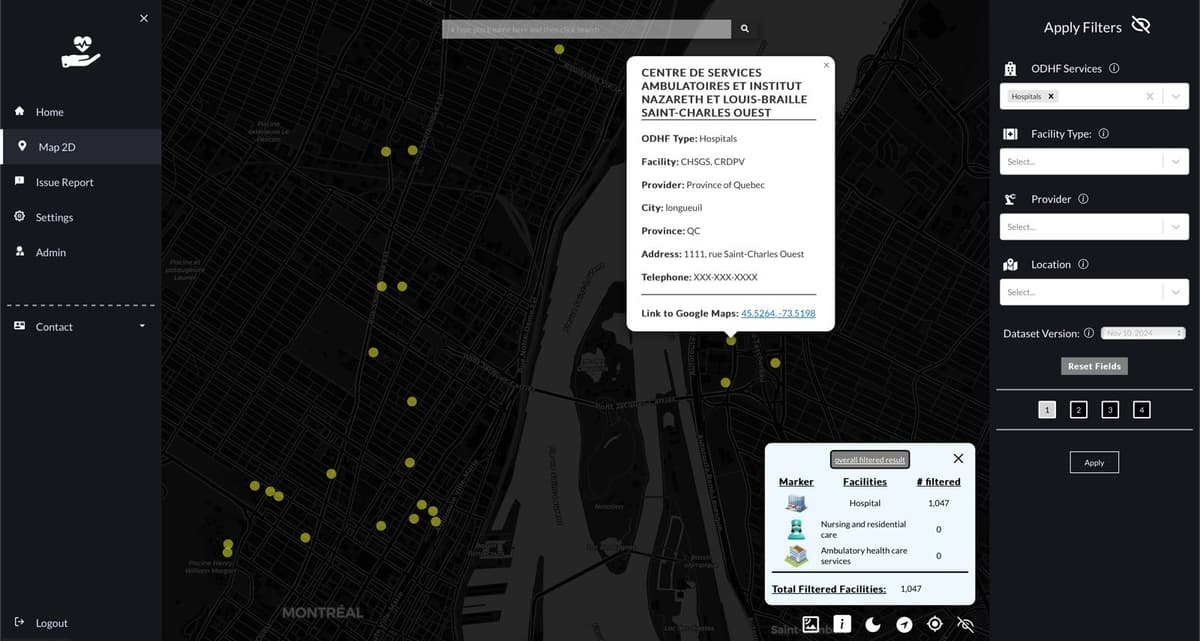This screenshot has height=641, width=1200.
Task: Click the Location map-pin icon
Action: 1010,264
